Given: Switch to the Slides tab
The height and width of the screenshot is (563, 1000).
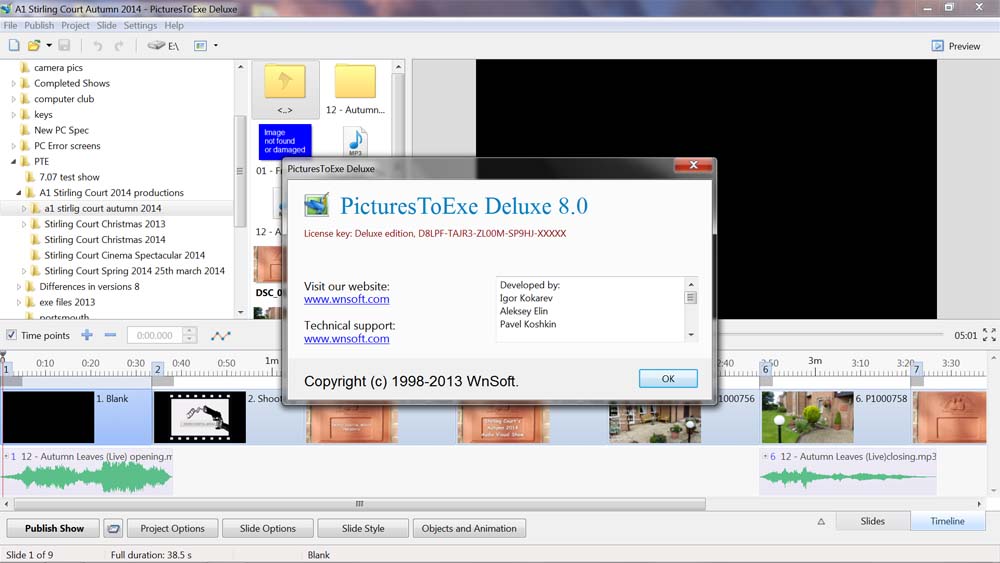Looking at the screenshot, I should [872, 521].
